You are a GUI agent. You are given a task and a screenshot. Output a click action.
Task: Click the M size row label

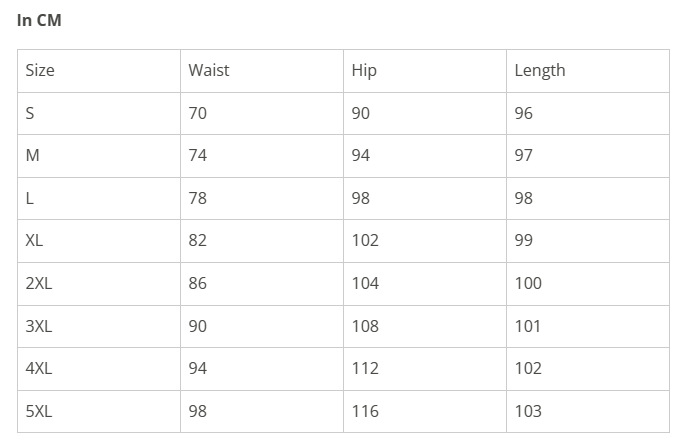pos(33,155)
